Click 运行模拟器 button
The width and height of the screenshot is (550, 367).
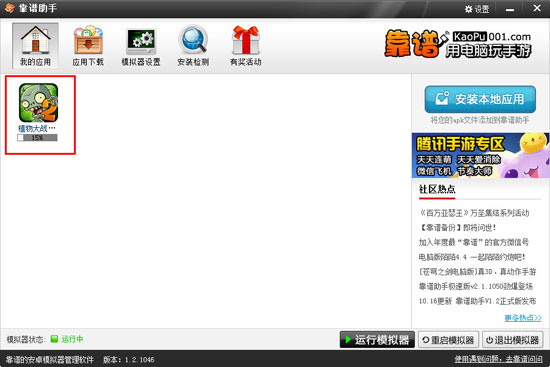377,340
